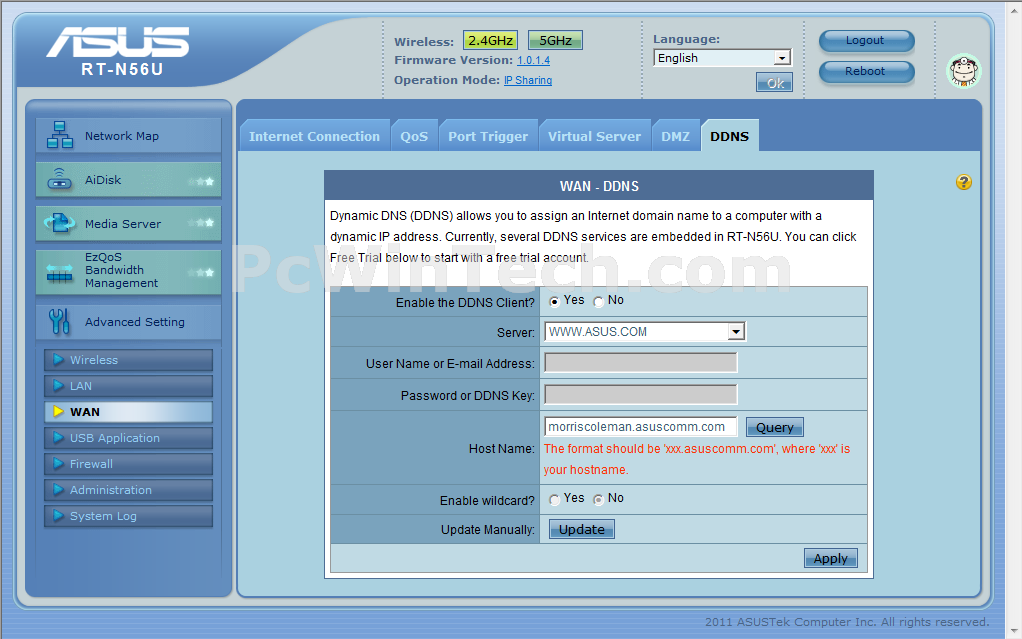
Task: Click the 'WAN - DDNS' section header
Action: pyautogui.click(x=599, y=186)
